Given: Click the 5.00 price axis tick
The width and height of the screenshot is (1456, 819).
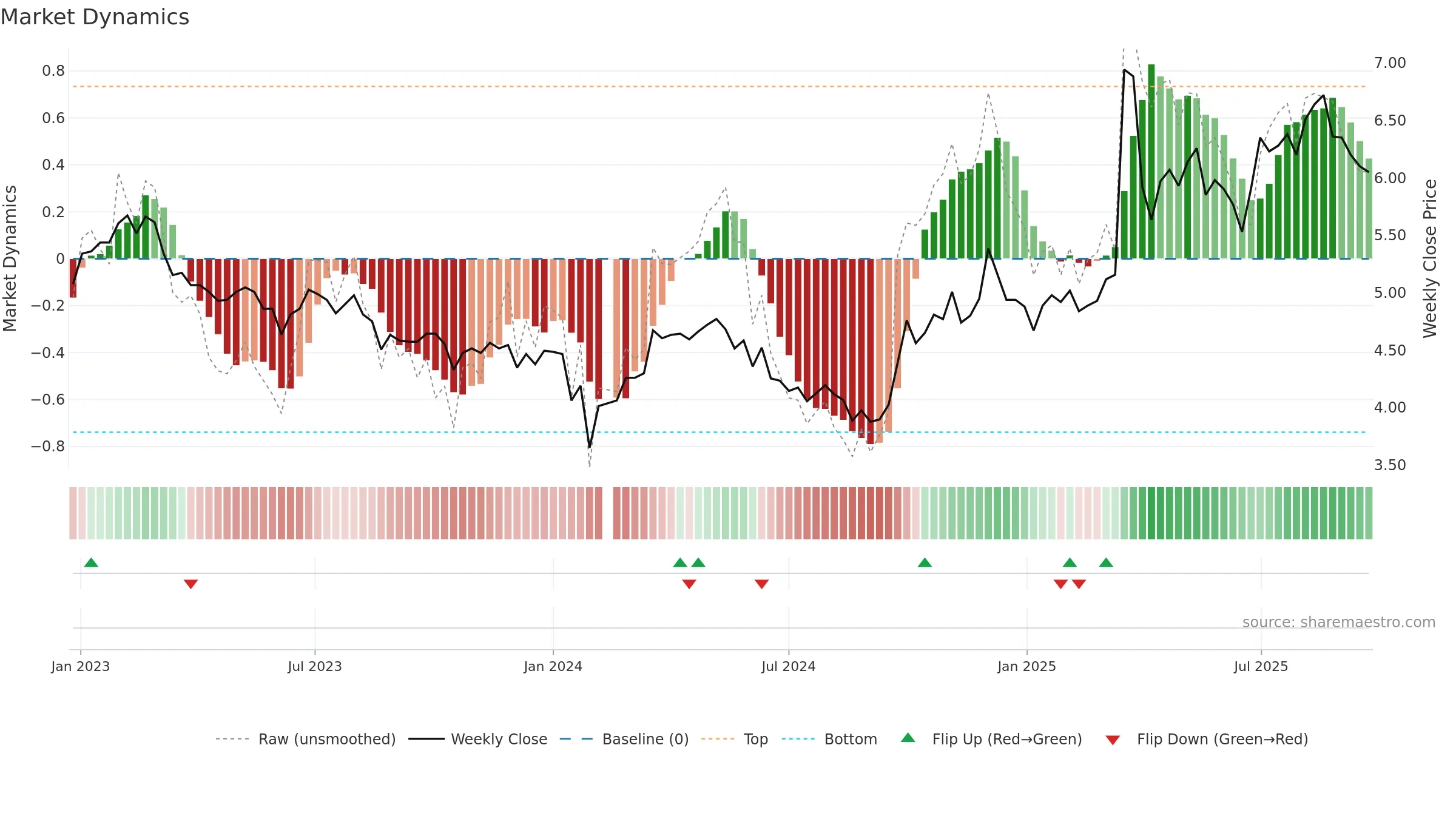Looking at the screenshot, I should pos(1390,293).
